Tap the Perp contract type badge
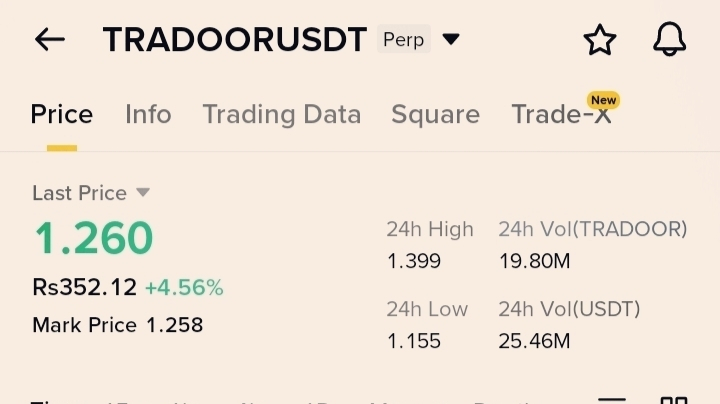 coord(403,40)
